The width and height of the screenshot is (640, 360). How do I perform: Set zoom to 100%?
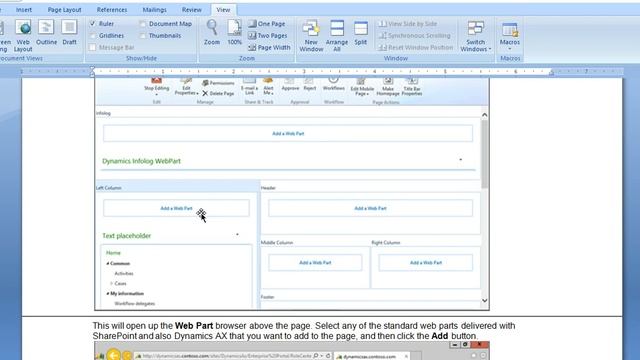coord(235,33)
